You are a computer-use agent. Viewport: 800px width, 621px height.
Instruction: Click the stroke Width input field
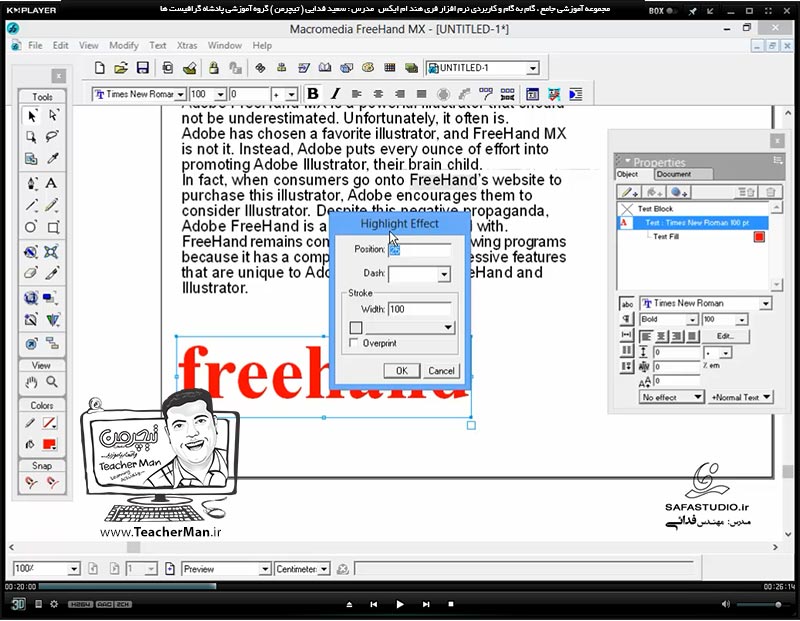click(x=420, y=309)
